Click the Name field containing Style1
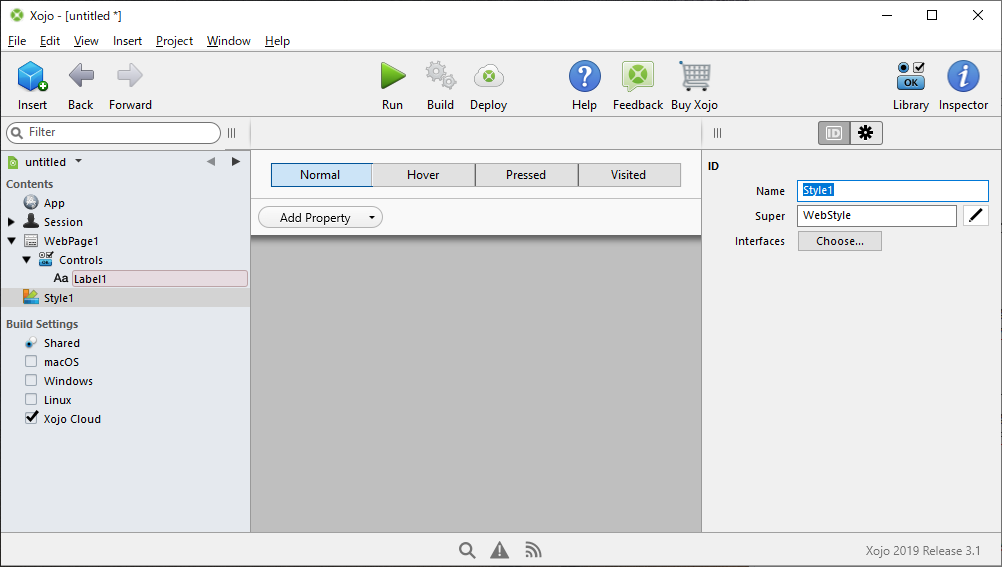 (893, 190)
